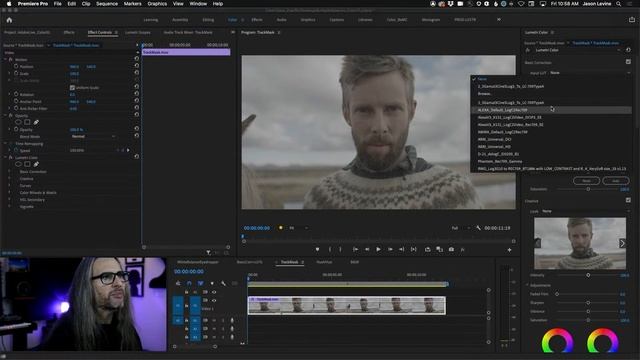The height and width of the screenshot is (360, 640).
Task: Select Lumetri Color pen mask tool
Action: (36, 164)
